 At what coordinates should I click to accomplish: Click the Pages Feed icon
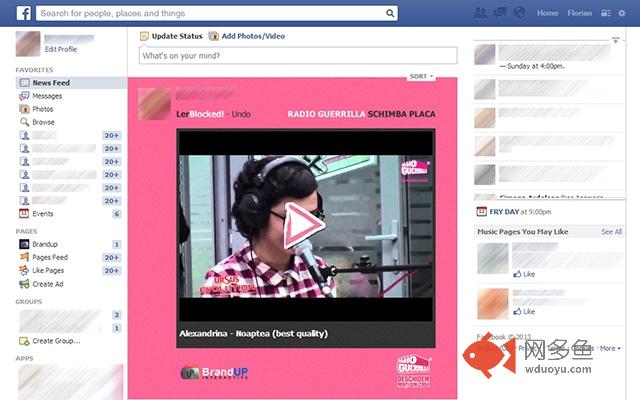click(x=24, y=257)
